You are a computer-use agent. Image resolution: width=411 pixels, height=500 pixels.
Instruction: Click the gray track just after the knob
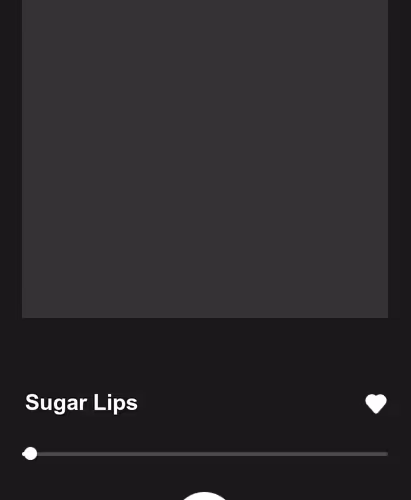[45, 454]
